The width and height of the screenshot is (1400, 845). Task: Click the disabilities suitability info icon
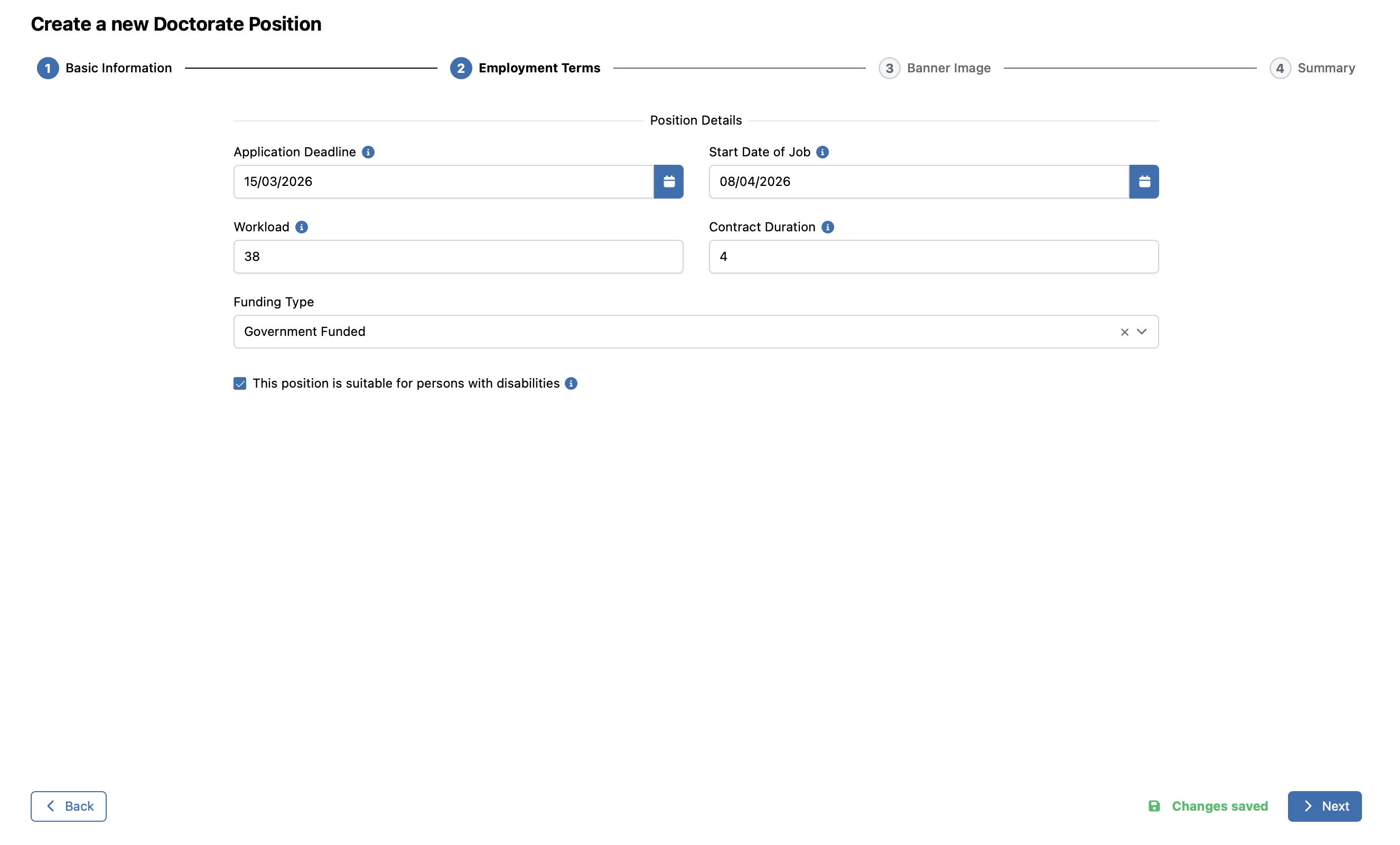click(x=571, y=384)
